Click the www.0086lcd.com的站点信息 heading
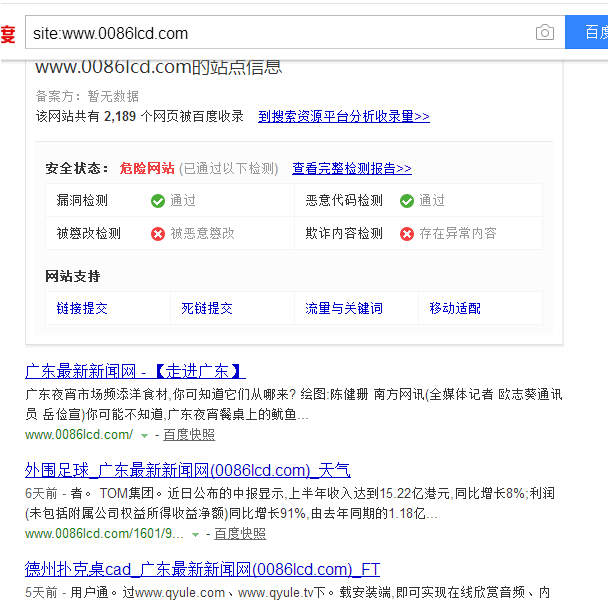Screen dimensions: 609x602 coord(158,68)
